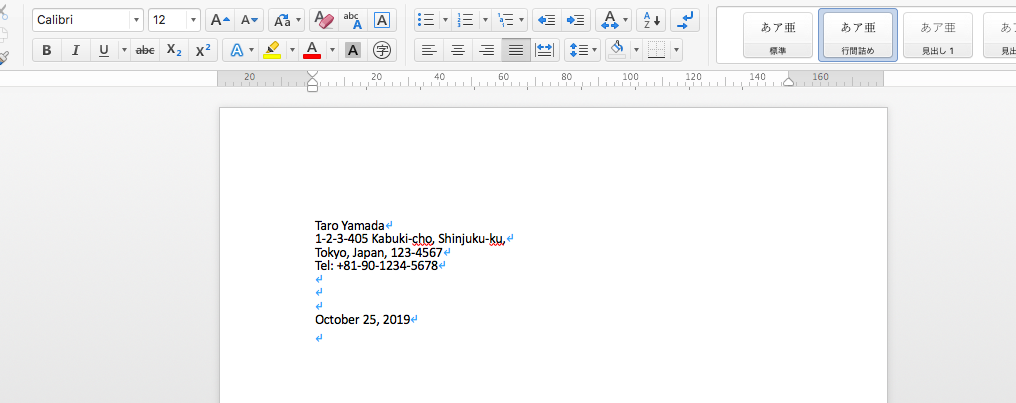
Task: Justify the paragraph text
Action: pos(516,50)
